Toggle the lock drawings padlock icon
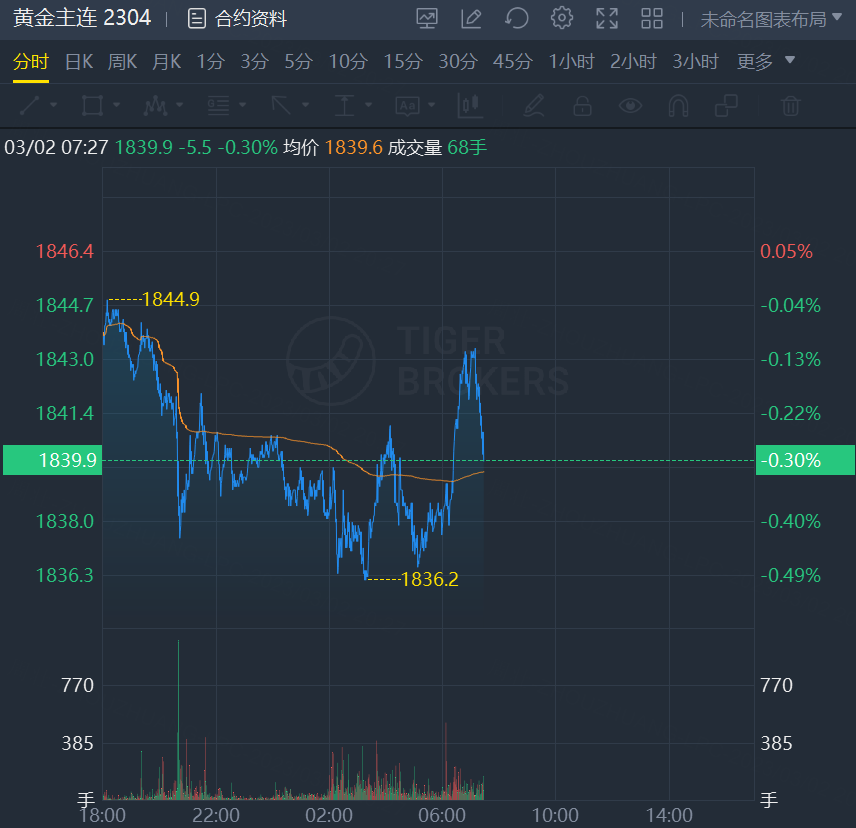Viewport: 856px width, 828px height. click(582, 105)
